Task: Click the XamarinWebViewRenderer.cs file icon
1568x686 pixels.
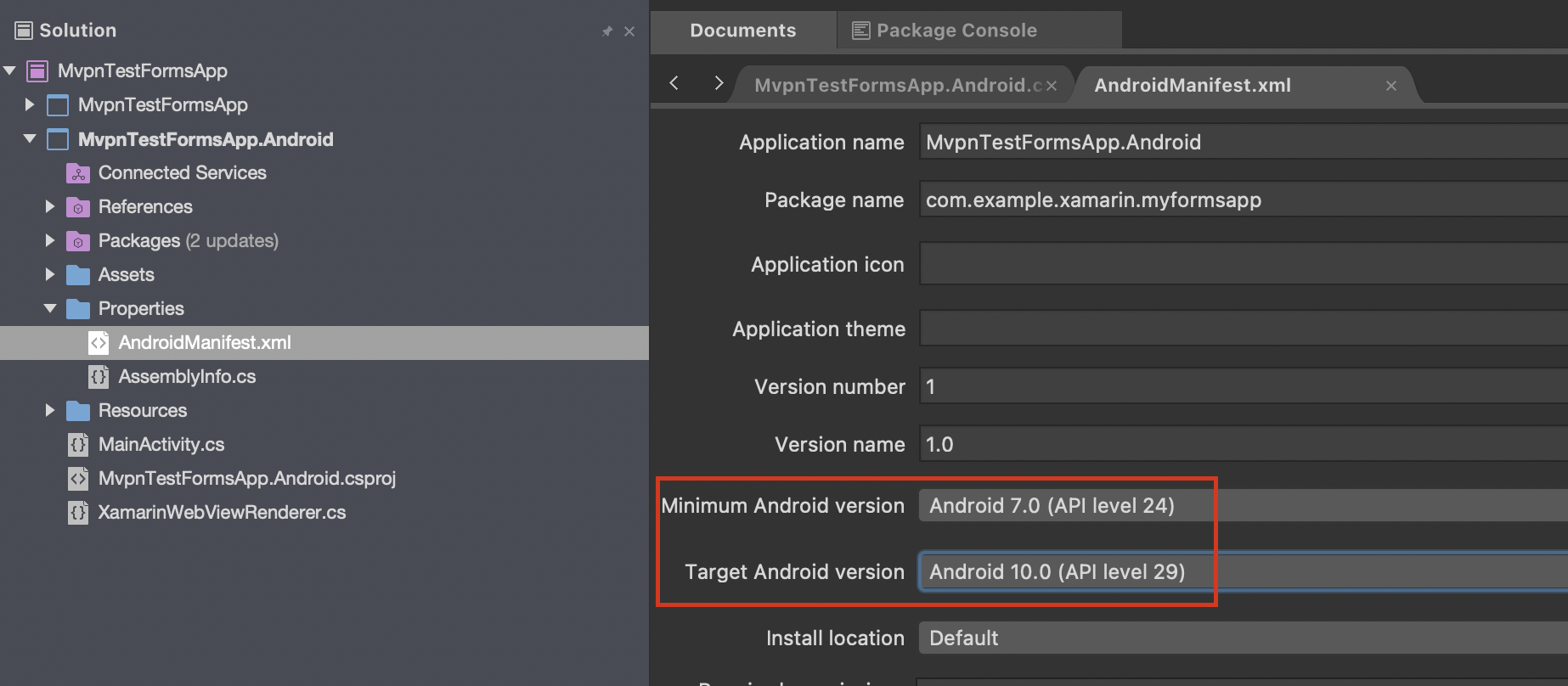Action: pyautogui.click(x=78, y=513)
